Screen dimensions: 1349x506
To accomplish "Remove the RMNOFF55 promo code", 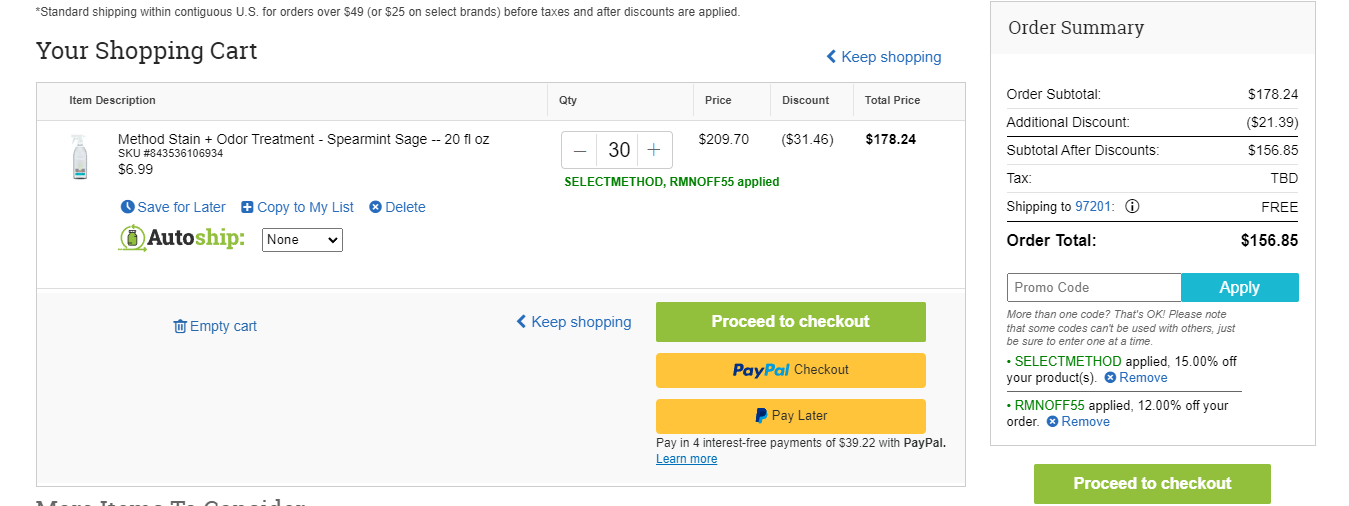I will click(1078, 422).
